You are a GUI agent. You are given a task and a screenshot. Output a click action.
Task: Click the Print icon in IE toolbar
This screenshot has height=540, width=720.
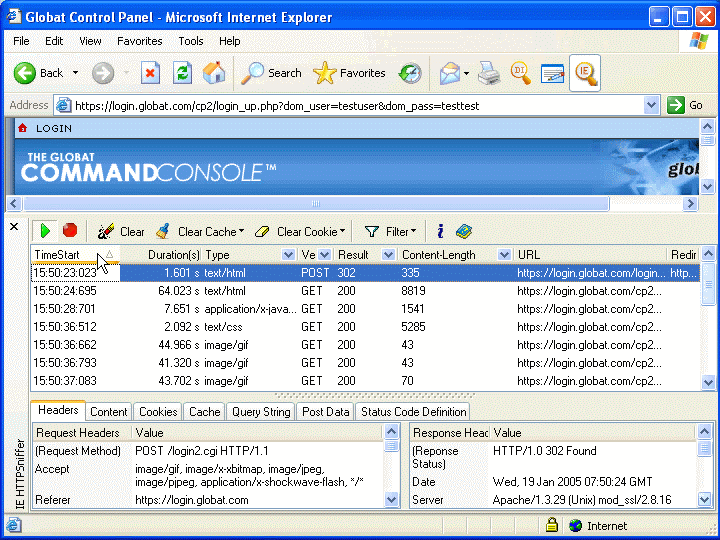(488, 73)
